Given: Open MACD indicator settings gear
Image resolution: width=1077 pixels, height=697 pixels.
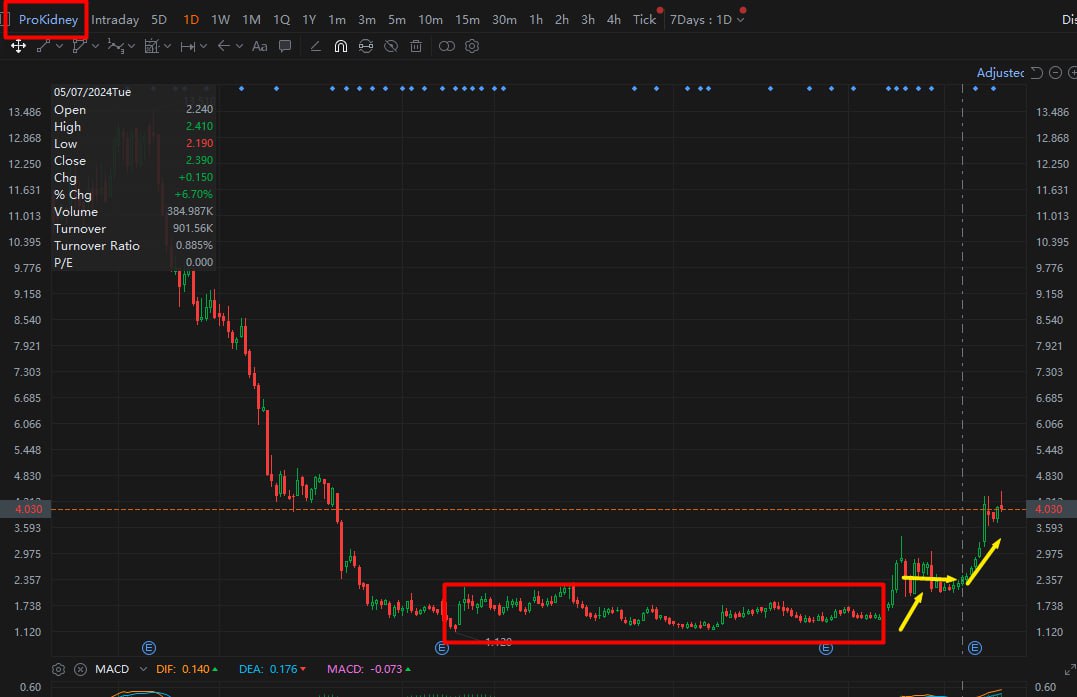Looking at the screenshot, I should (x=59, y=669).
